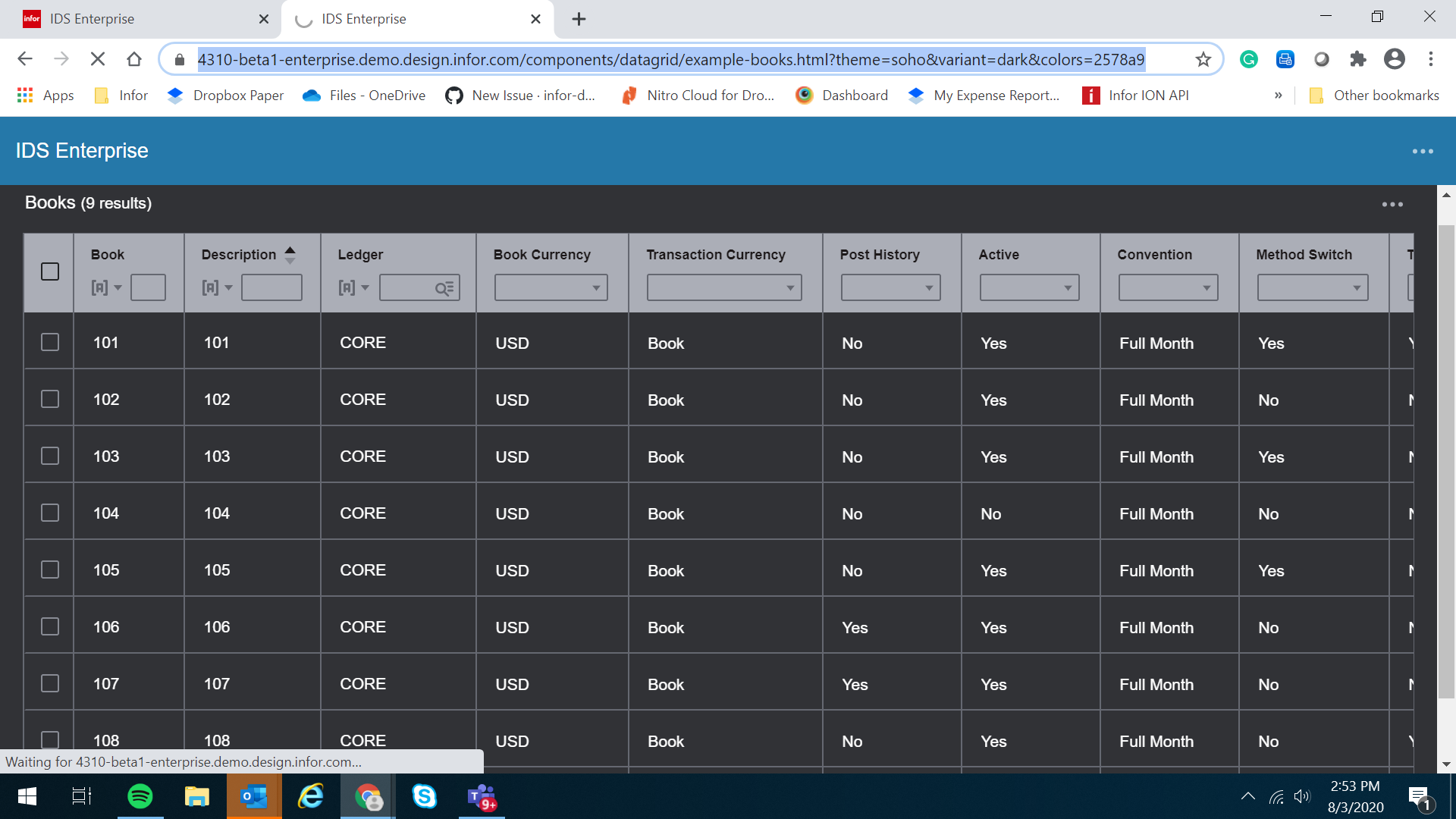Image resolution: width=1456 pixels, height=819 pixels.
Task: Check the row 101 checkbox
Action: click(50, 342)
